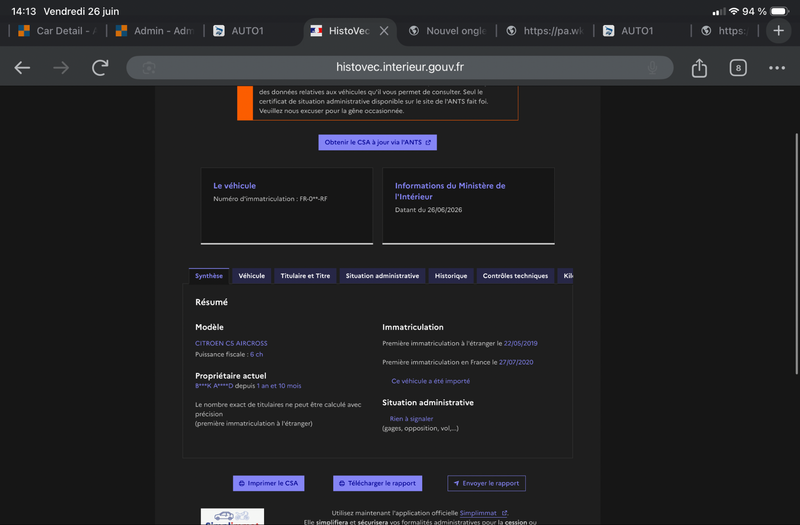
Task: Click the forward navigation arrow
Action: pyautogui.click(x=61, y=67)
